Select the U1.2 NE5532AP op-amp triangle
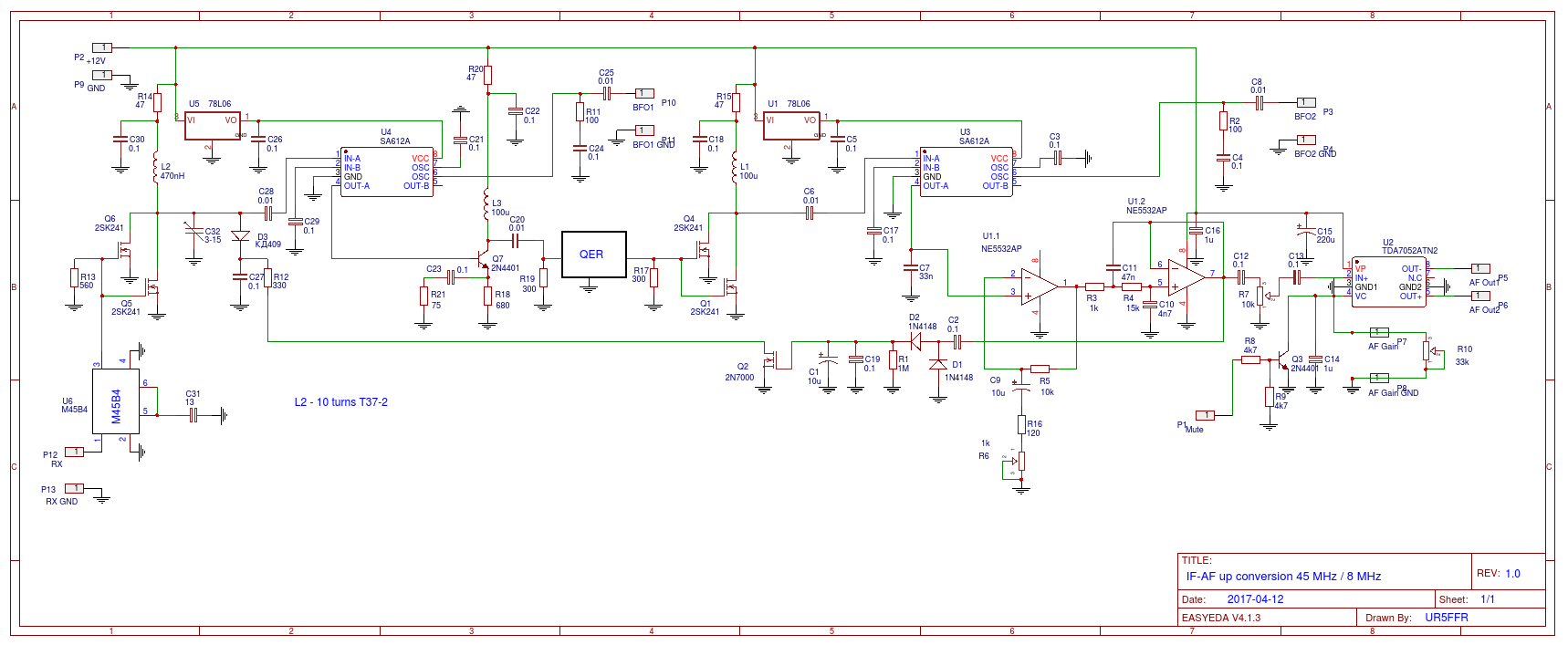The width and height of the screenshot is (1568, 645). click(1185, 277)
